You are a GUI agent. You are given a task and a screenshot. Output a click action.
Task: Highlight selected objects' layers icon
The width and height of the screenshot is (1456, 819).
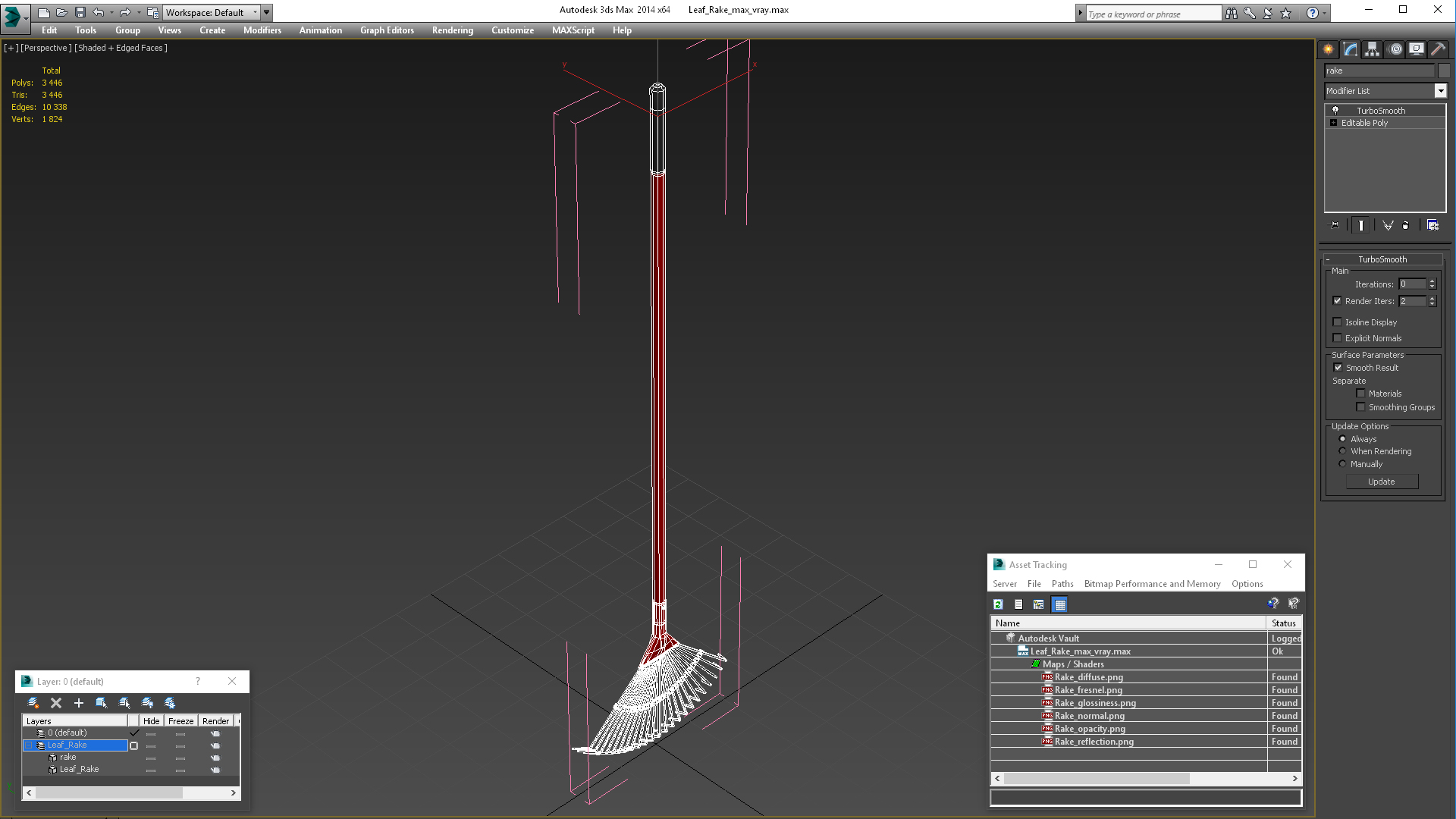(x=124, y=703)
